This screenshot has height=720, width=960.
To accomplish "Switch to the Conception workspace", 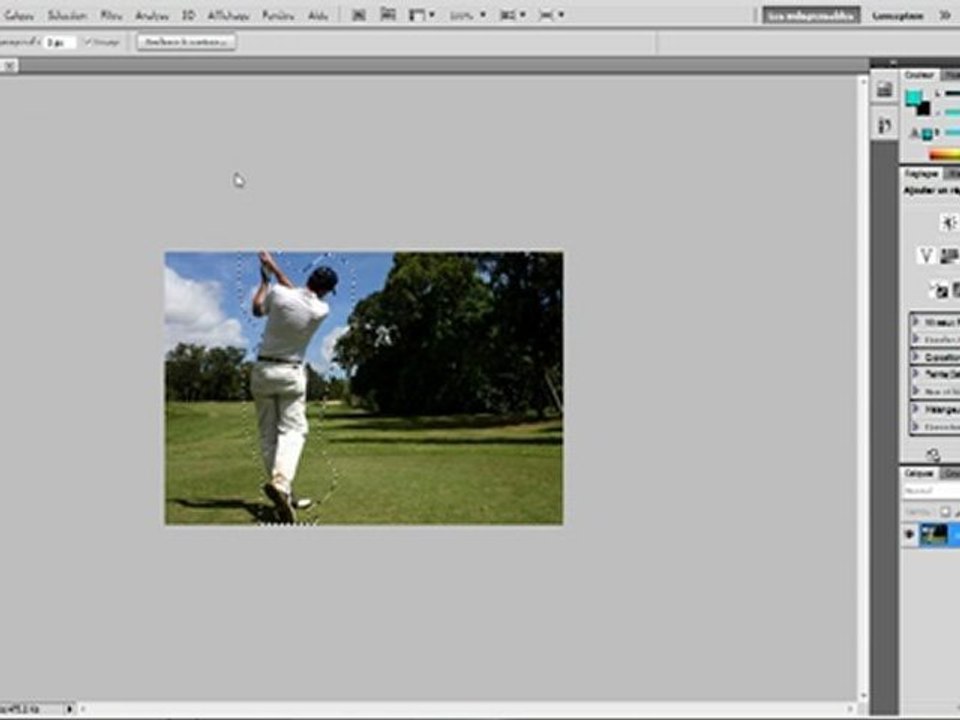I will [x=898, y=15].
